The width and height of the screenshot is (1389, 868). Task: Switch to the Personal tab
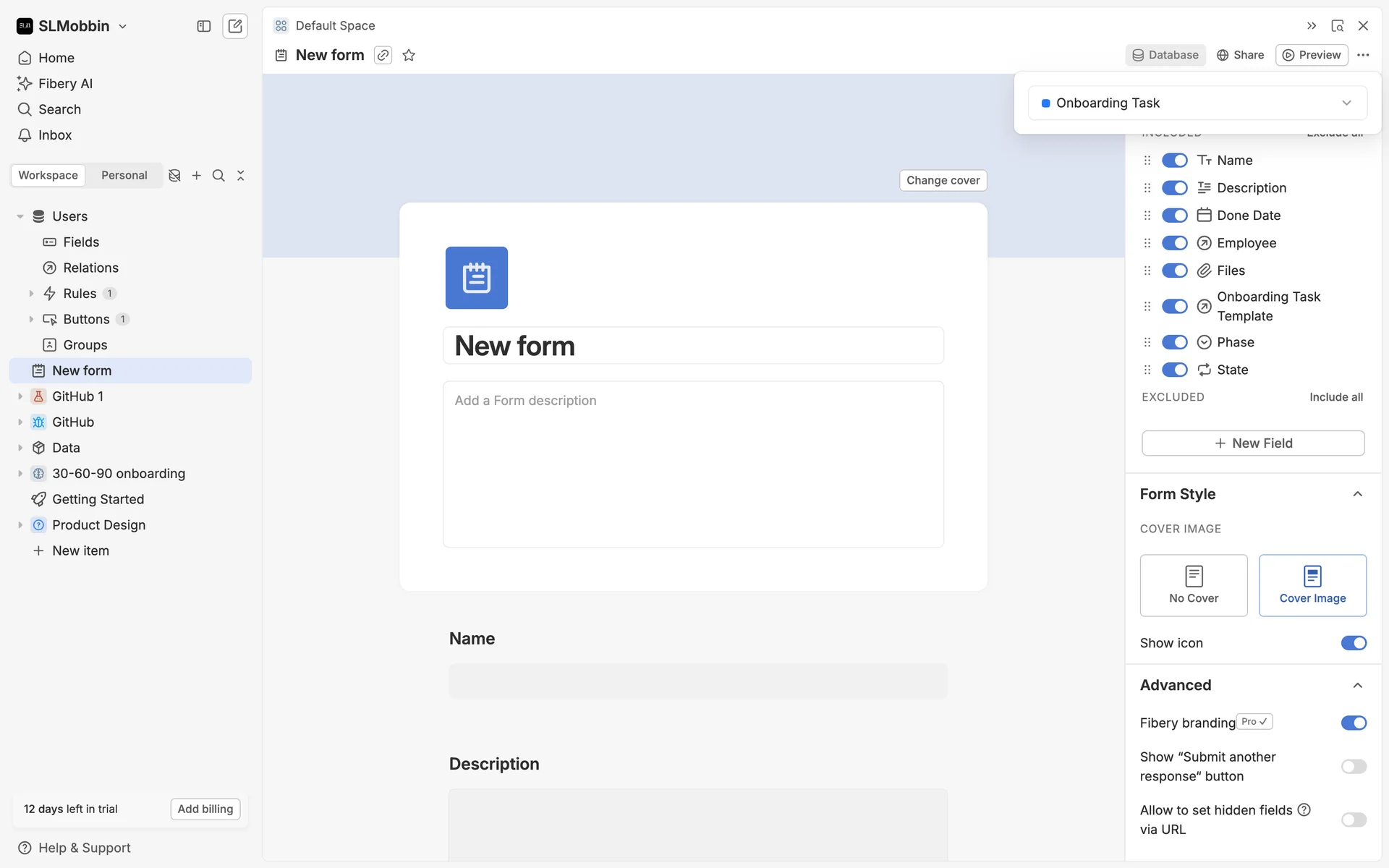(124, 175)
